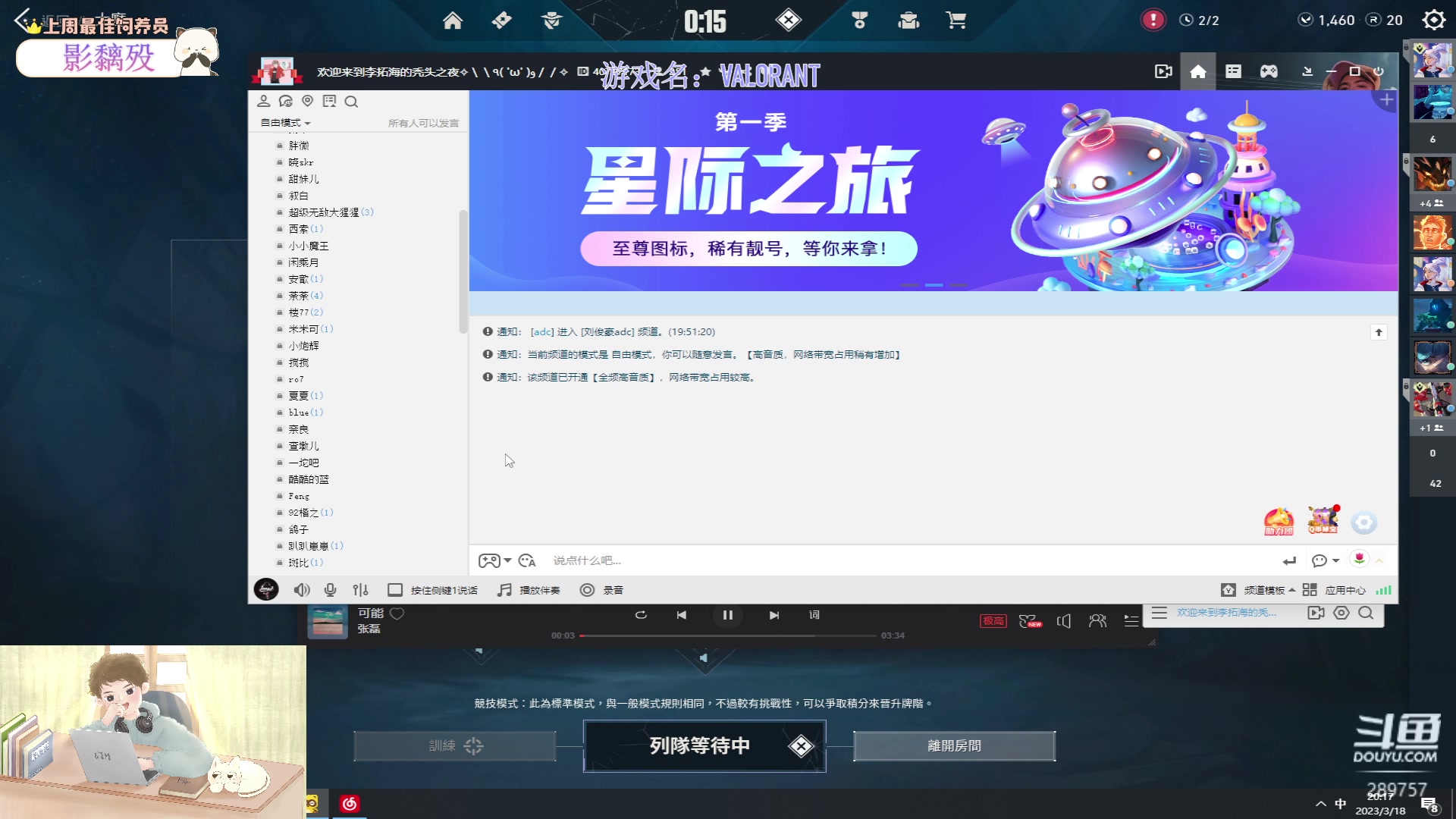Viewport: 1456px width, 819px height.
Task: Open the bulletin board icon above member list
Action: (x=329, y=101)
